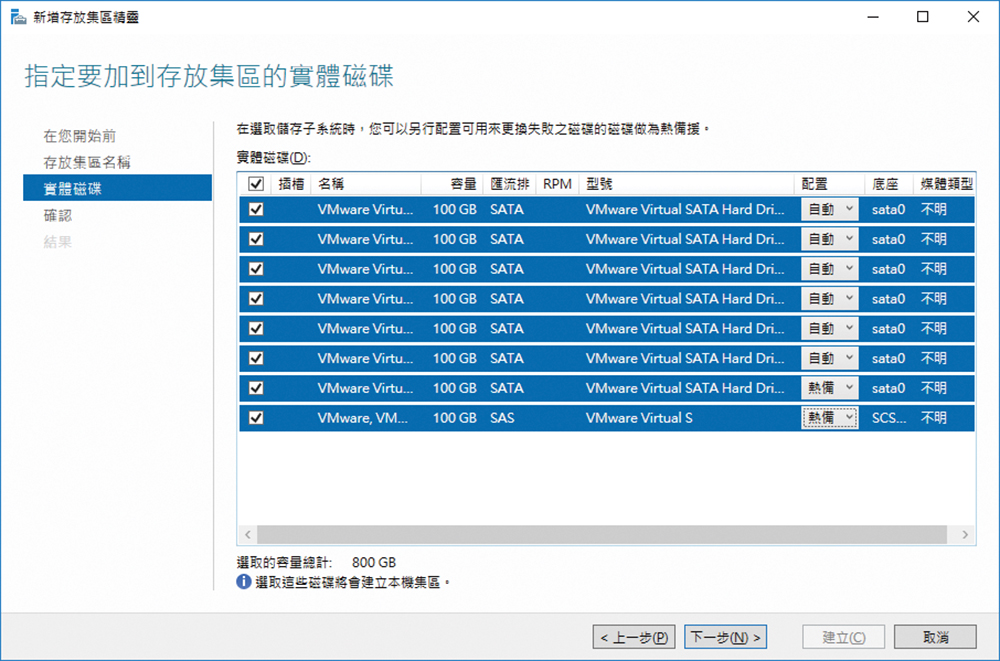
Task: Go to the 在您開始前 wizard step
Action: (80, 136)
